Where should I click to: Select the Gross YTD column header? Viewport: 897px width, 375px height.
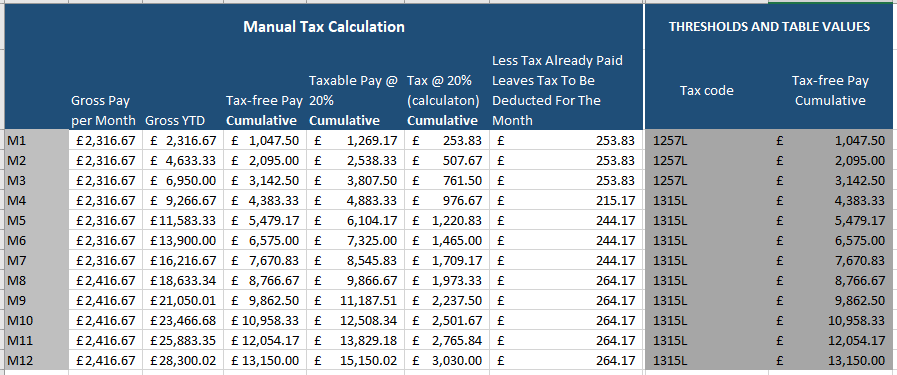click(x=183, y=121)
